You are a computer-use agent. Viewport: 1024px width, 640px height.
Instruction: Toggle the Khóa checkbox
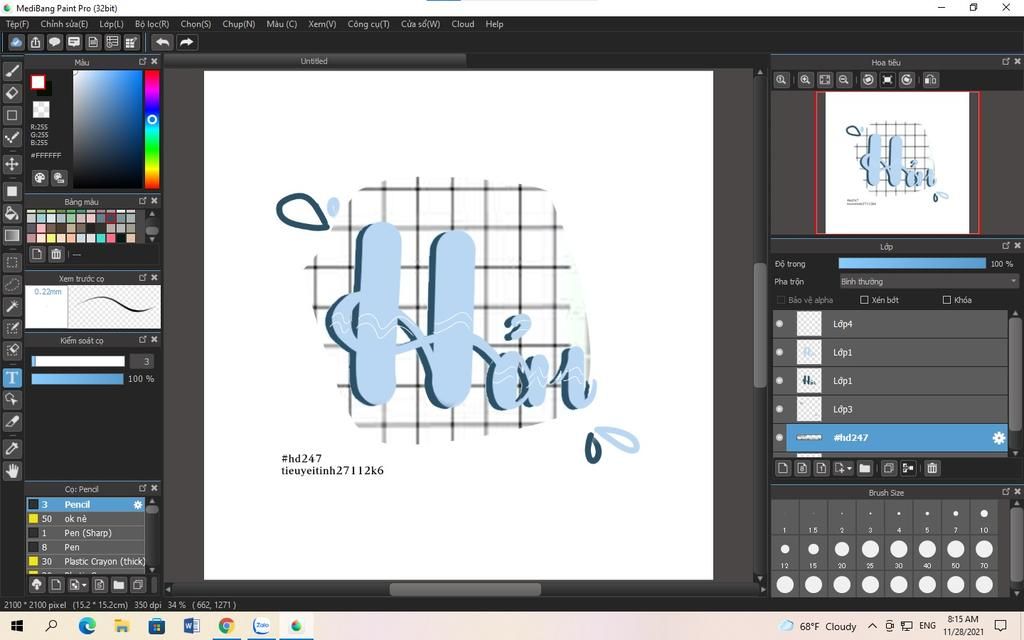point(947,300)
